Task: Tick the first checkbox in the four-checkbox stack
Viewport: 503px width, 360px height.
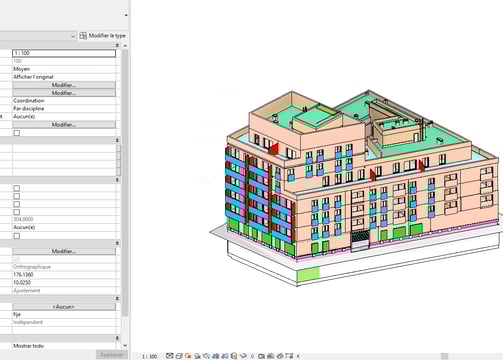Action: pyautogui.click(x=17, y=188)
